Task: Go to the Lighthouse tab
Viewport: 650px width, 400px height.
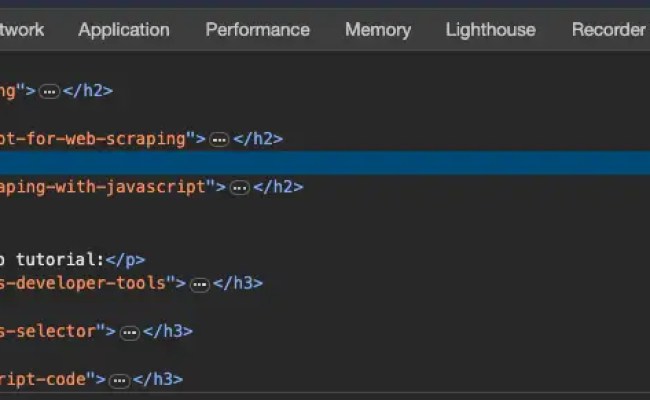Action: 491,30
